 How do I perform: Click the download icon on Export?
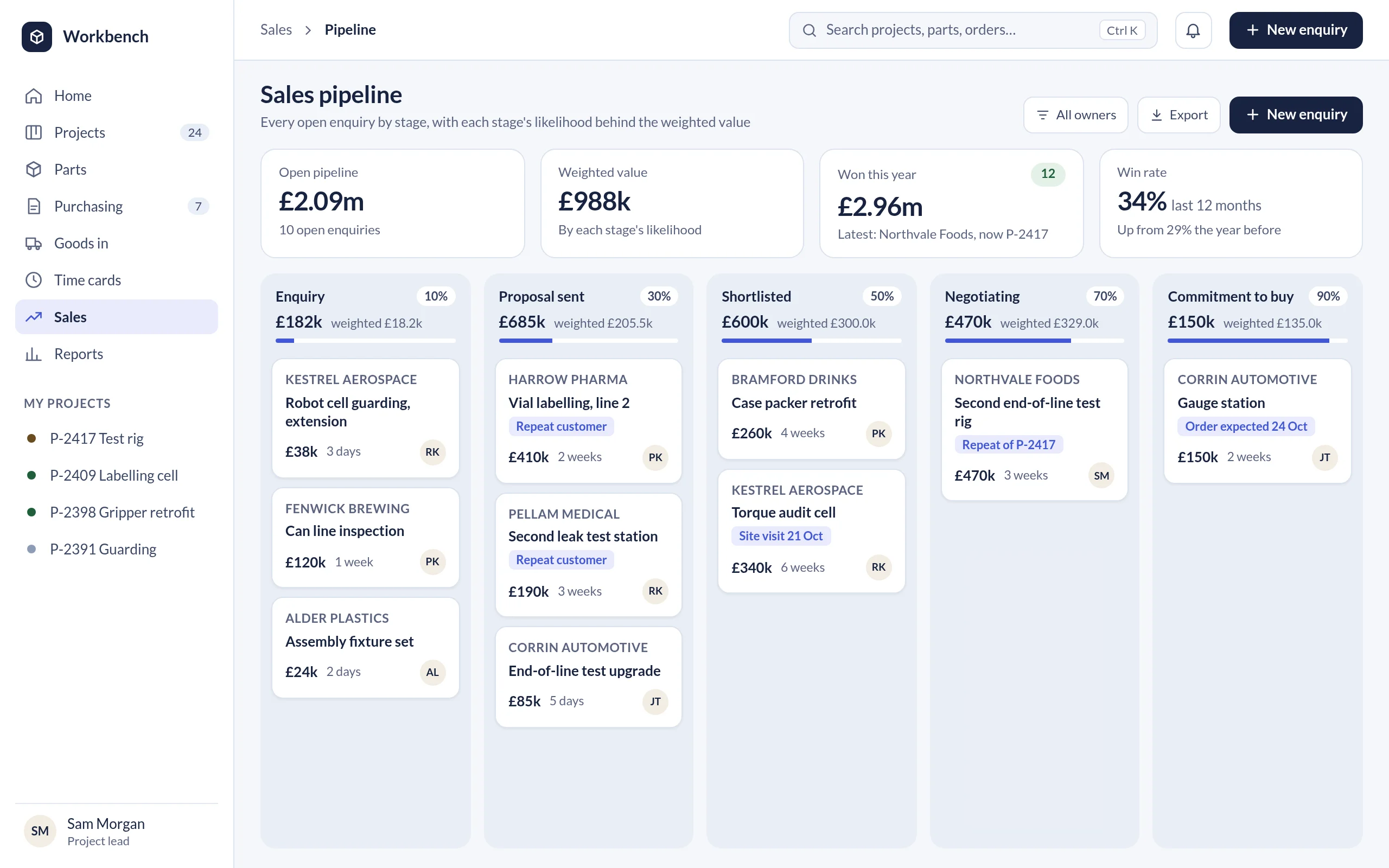pyautogui.click(x=1157, y=116)
